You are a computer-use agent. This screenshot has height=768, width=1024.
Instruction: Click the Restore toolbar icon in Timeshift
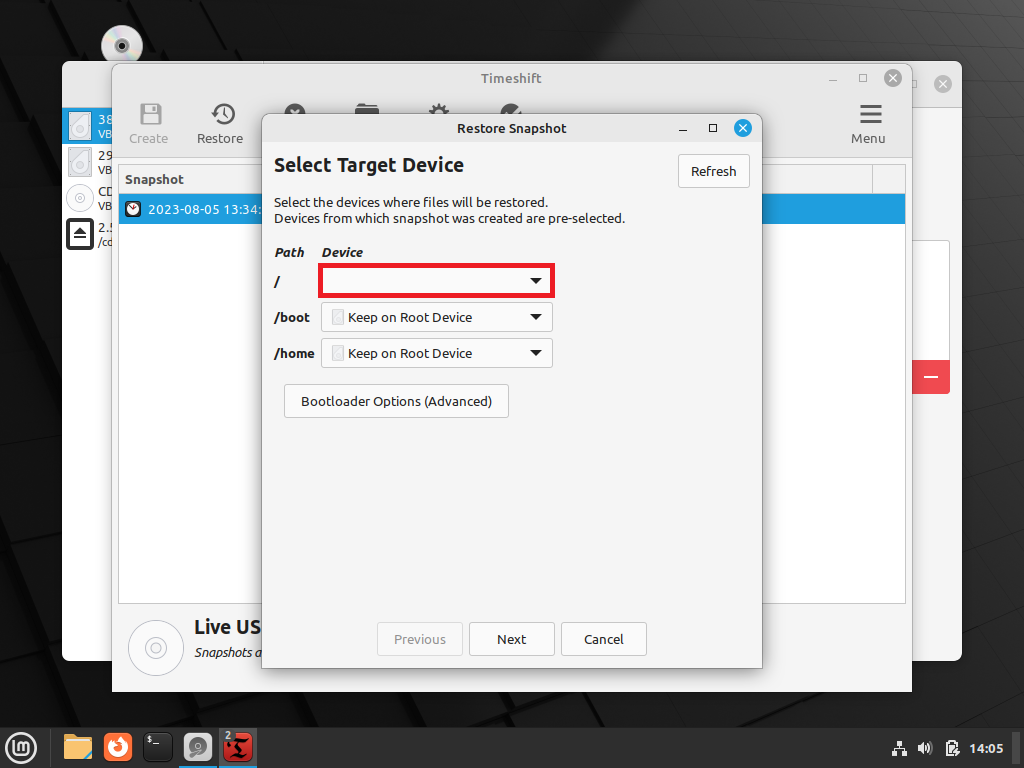[220, 123]
